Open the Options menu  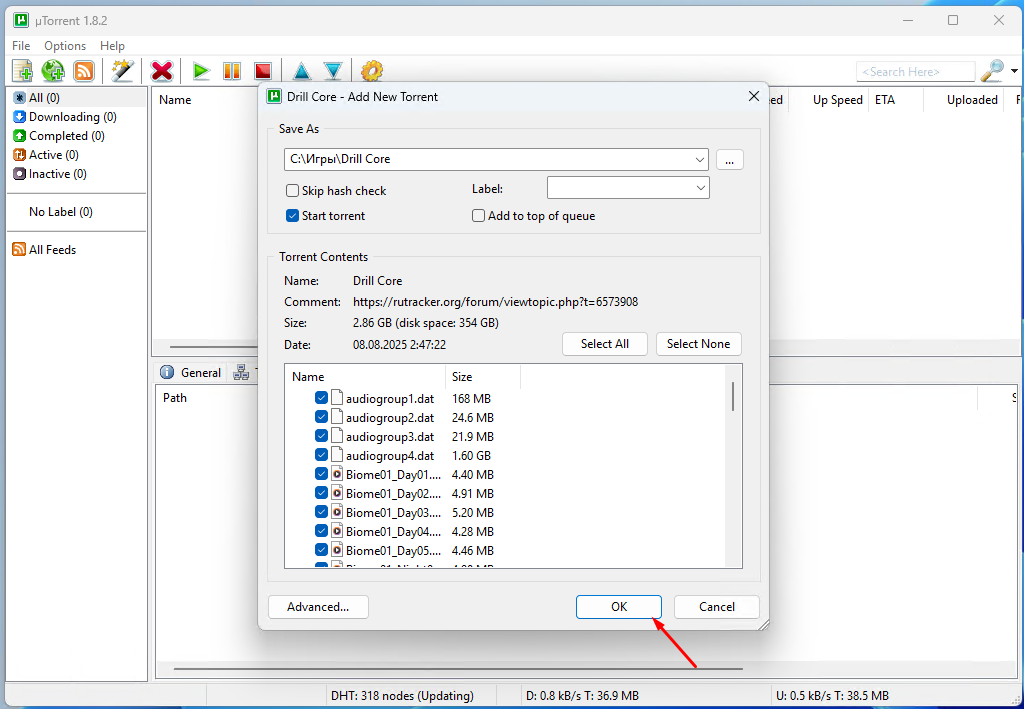pyautogui.click(x=65, y=46)
